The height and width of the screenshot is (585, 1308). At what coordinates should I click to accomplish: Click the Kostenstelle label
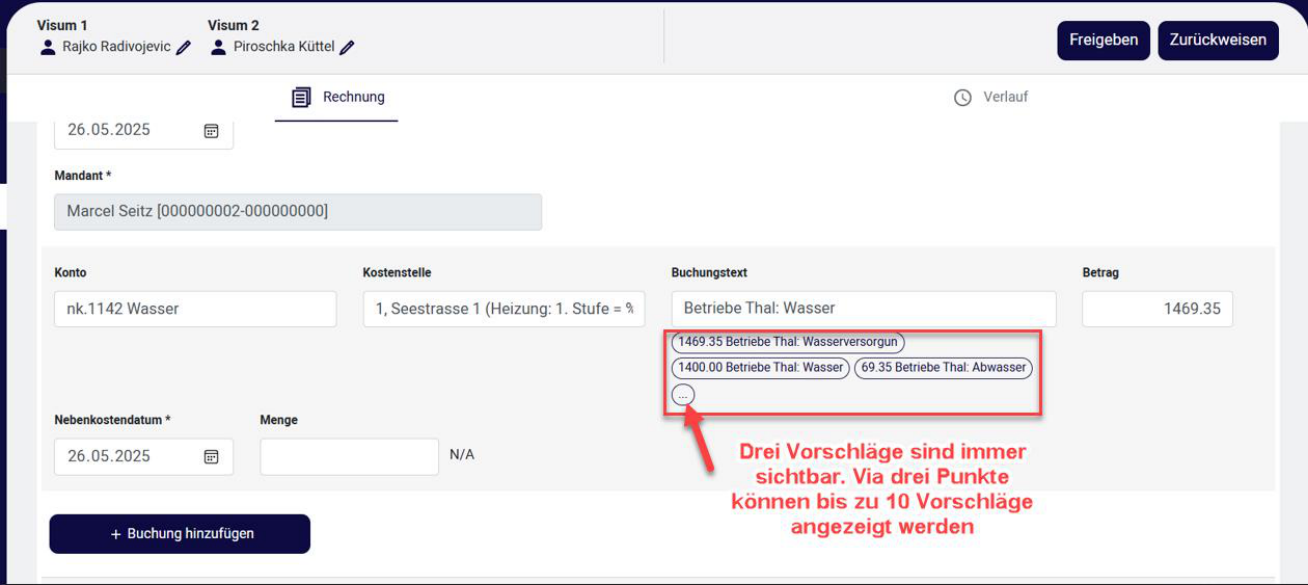(x=397, y=273)
